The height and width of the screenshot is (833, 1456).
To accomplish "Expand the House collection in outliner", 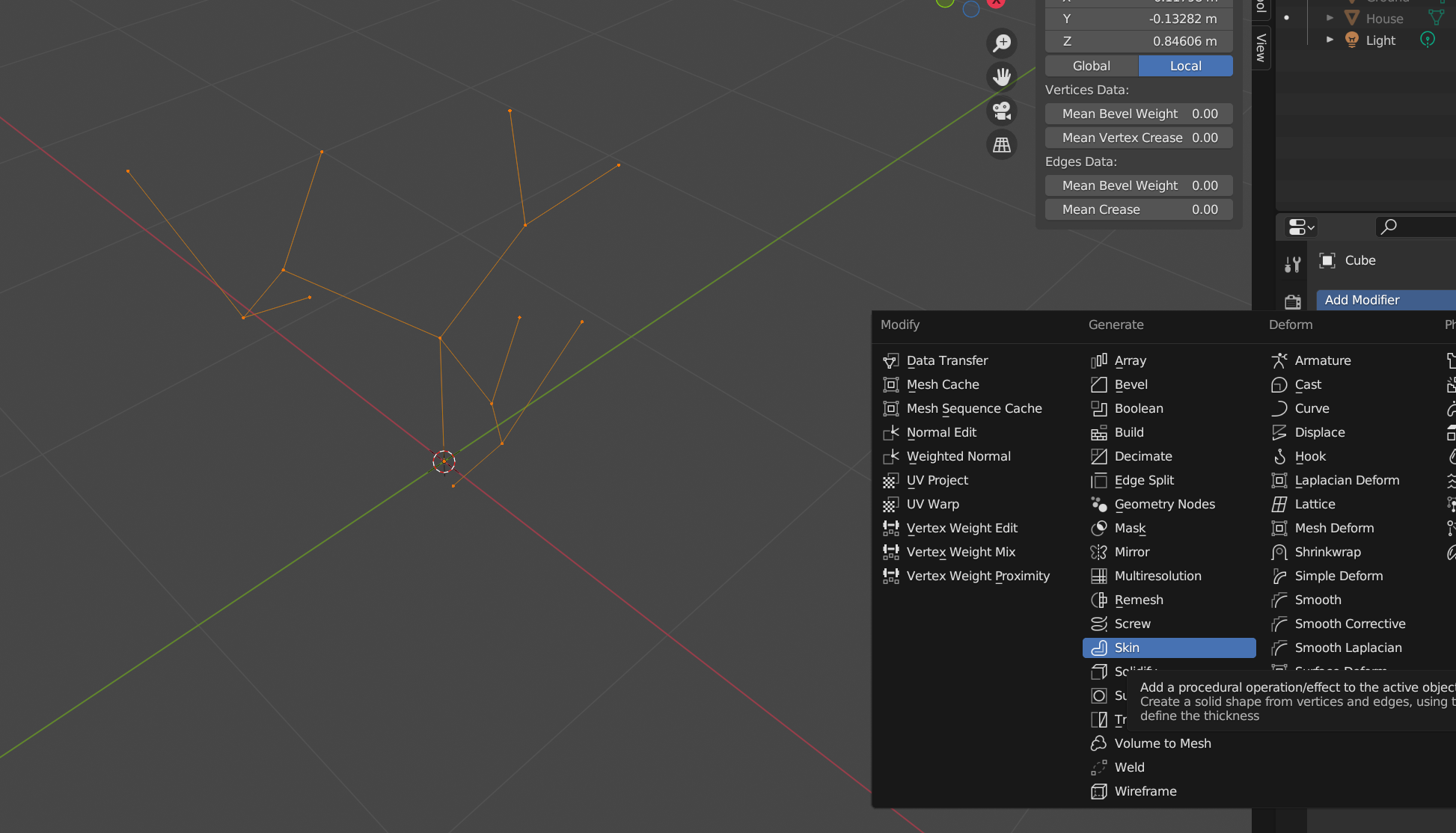I will [1330, 18].
